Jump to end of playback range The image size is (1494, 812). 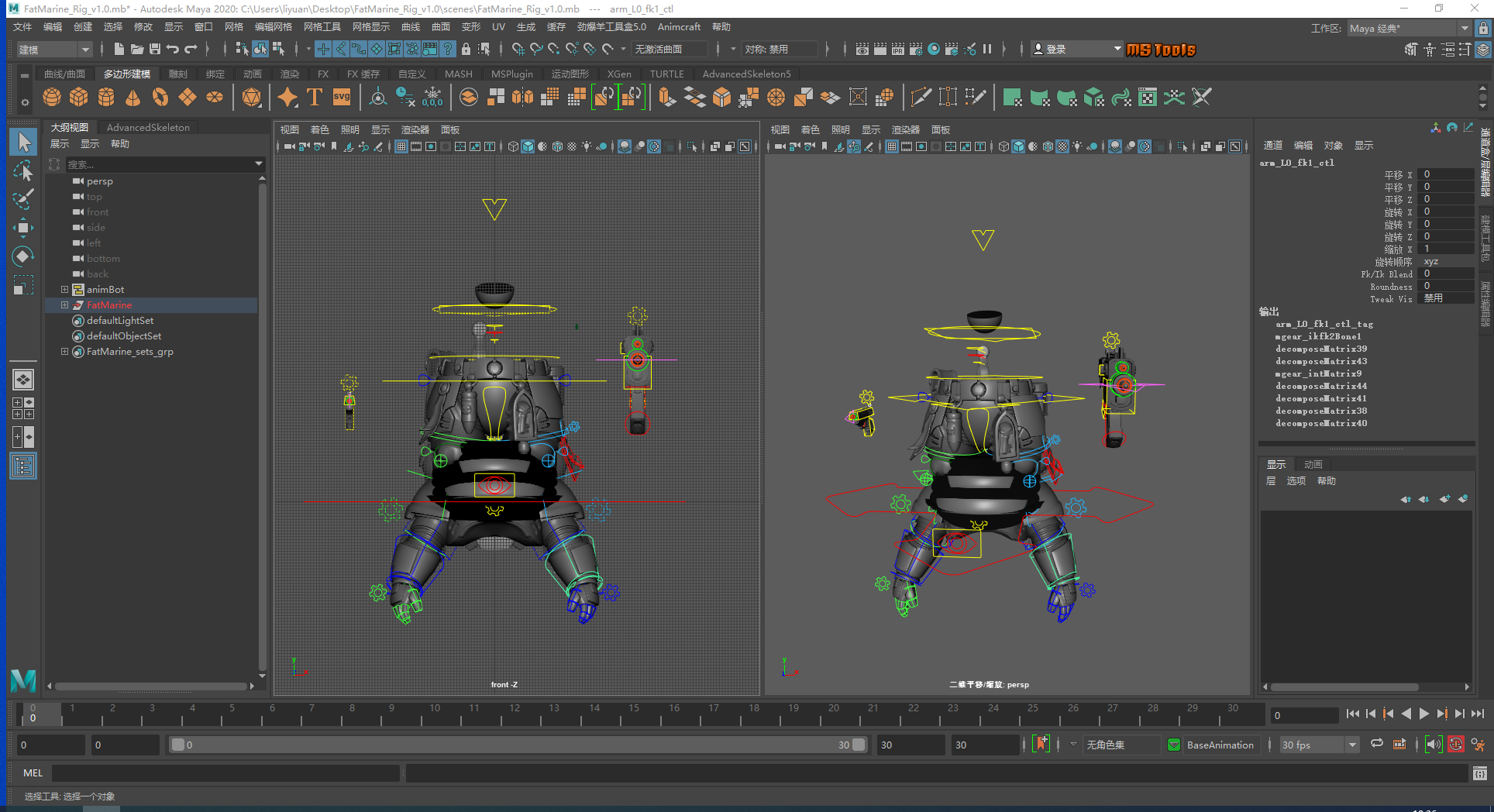pos(1478,714)
